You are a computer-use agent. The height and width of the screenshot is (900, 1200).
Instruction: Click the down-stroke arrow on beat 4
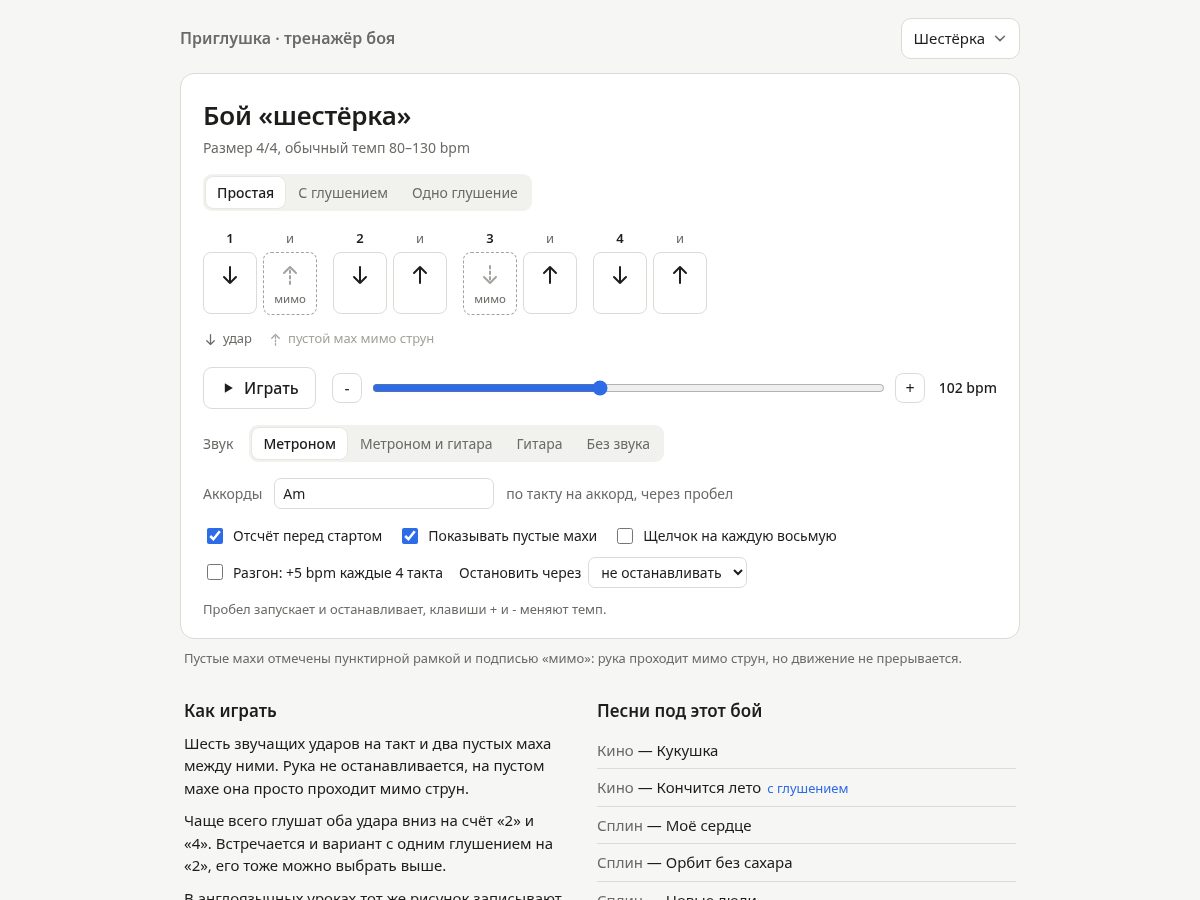[620, 283]
